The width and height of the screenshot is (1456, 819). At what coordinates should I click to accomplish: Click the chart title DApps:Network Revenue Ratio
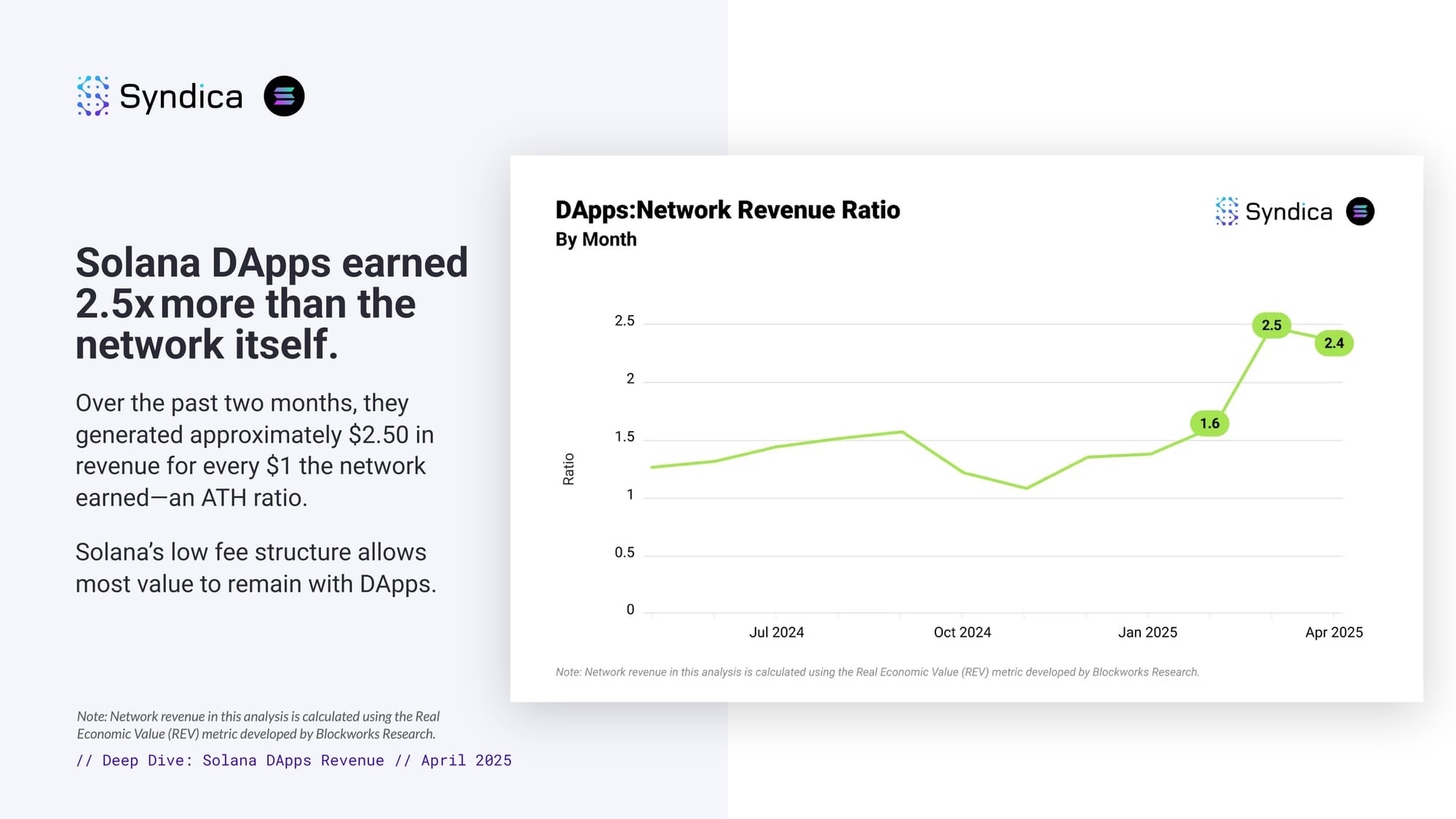click(x=727, y=210)
